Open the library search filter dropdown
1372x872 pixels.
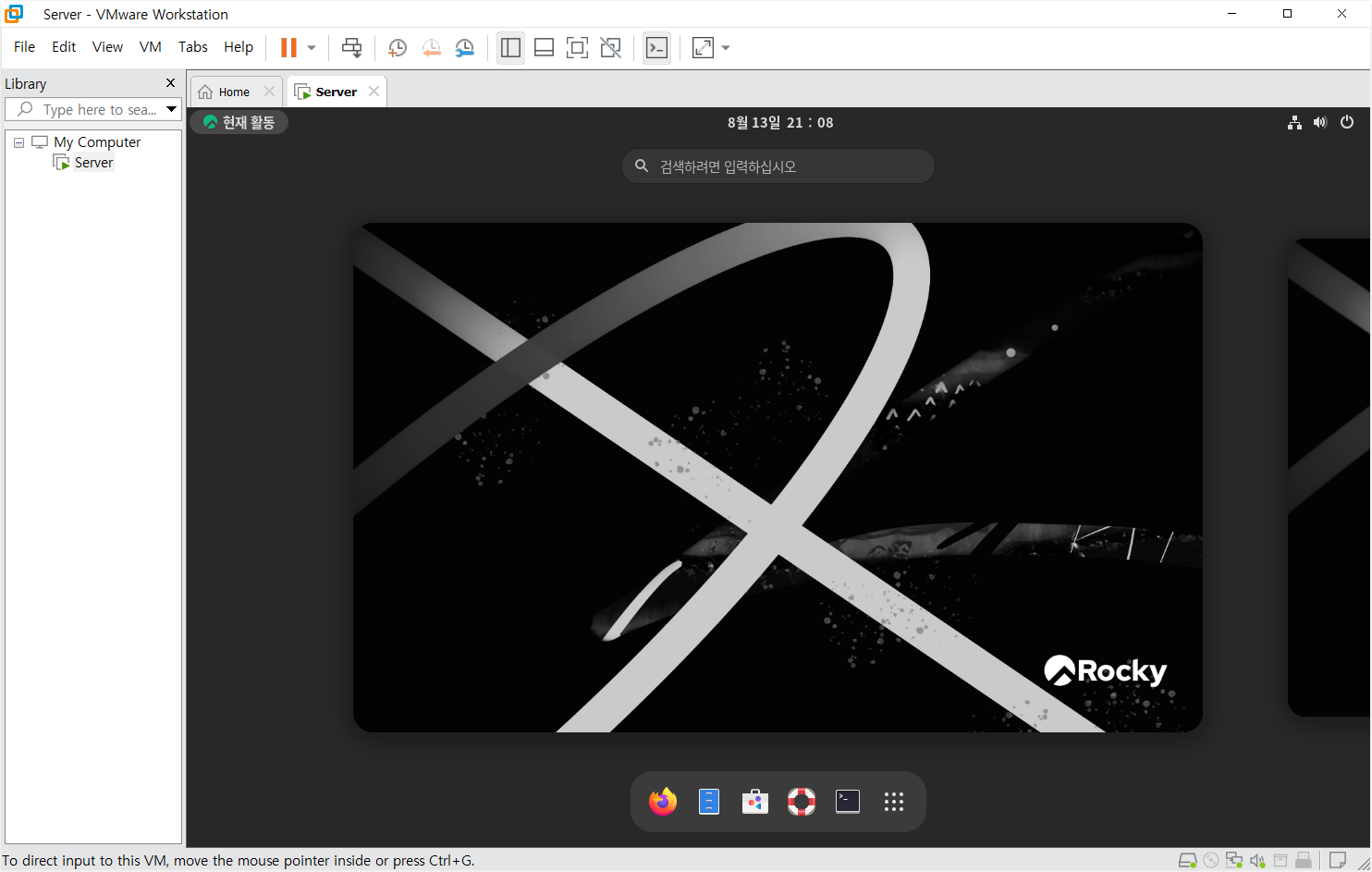click(172, 109)
